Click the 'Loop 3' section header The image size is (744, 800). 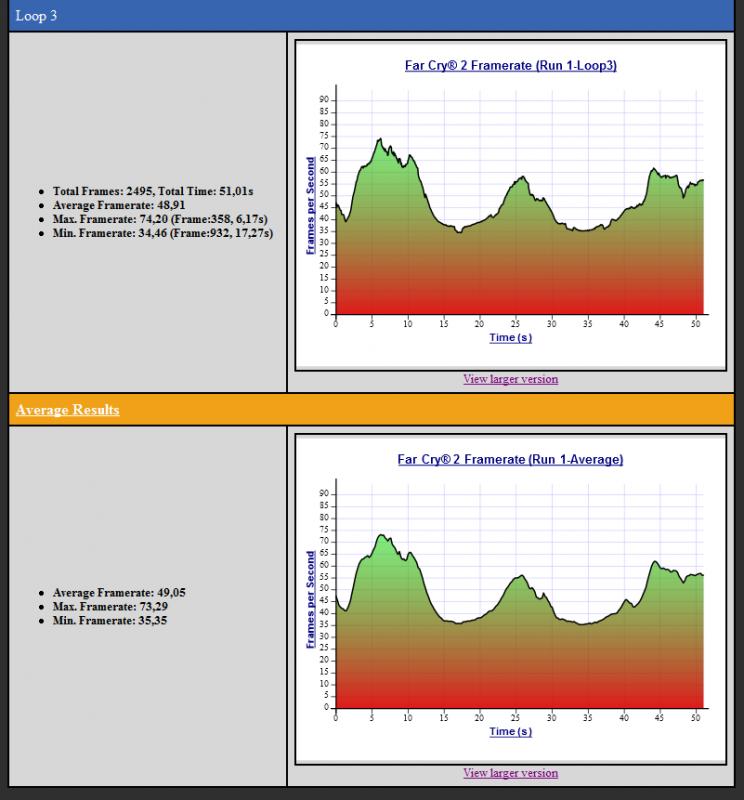[371, 16]
